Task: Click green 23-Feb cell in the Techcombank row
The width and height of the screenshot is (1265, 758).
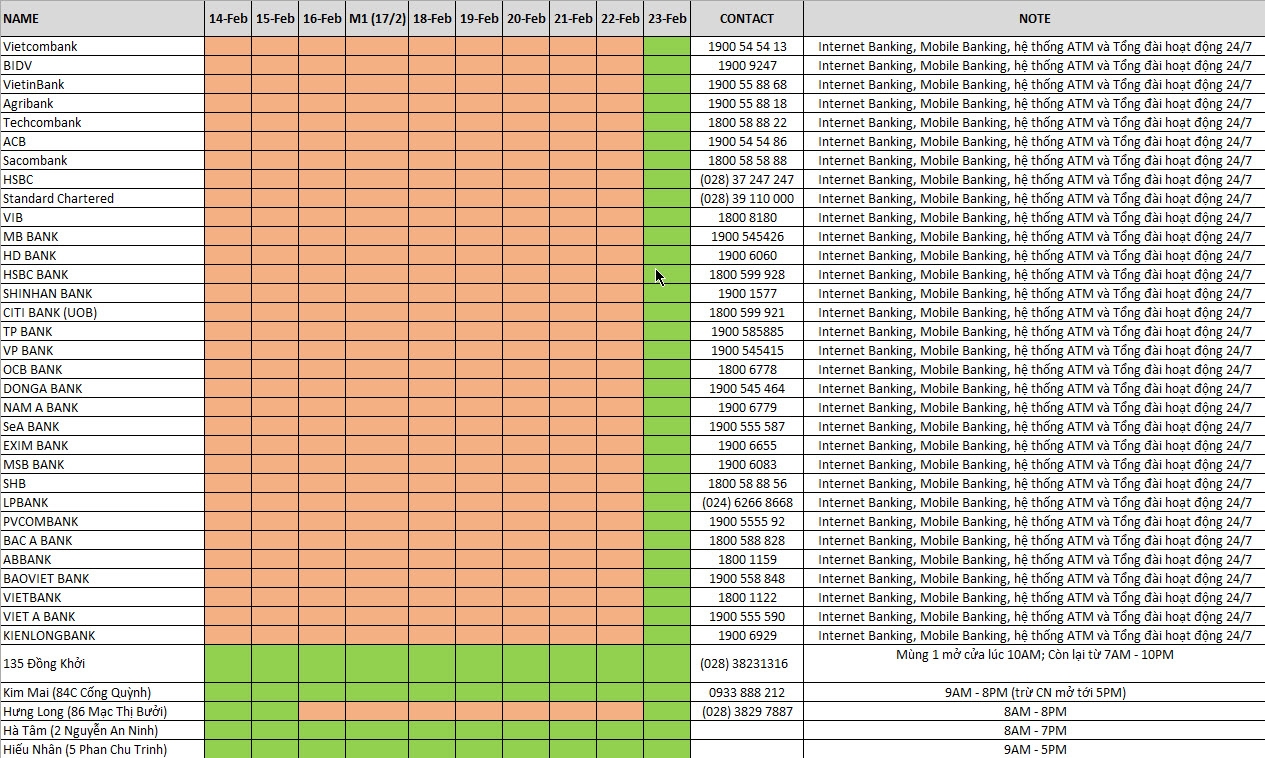Action: click(667, 122)
